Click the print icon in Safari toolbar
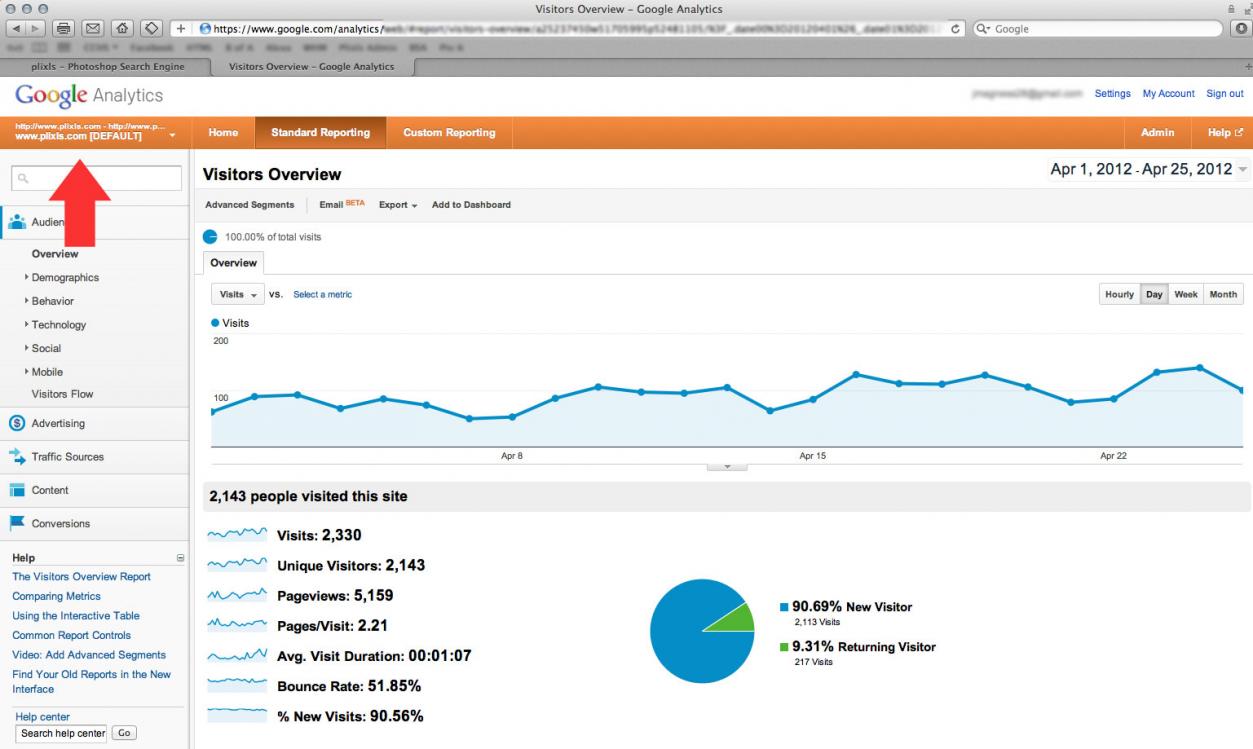The height and width of the screenshot is (749, 1253). (63, 29)
